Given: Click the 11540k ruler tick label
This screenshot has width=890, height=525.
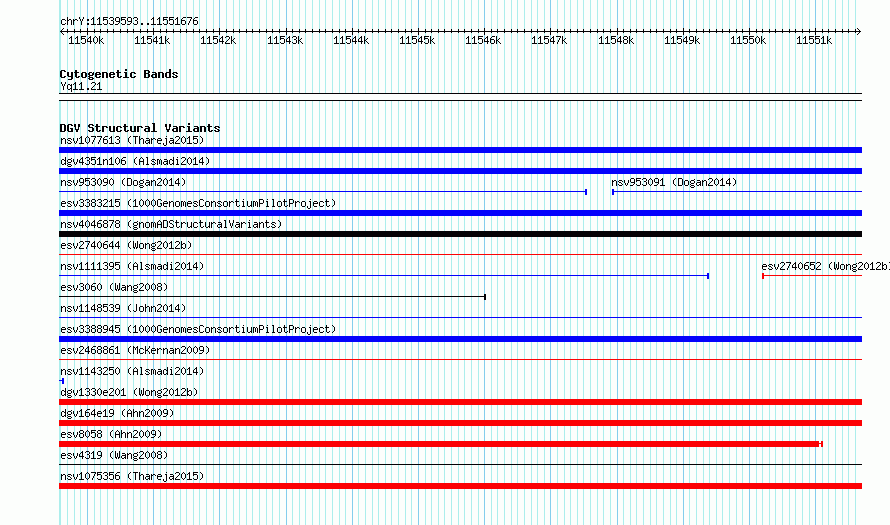Looking at the screenshot, I should pos(86,40).
